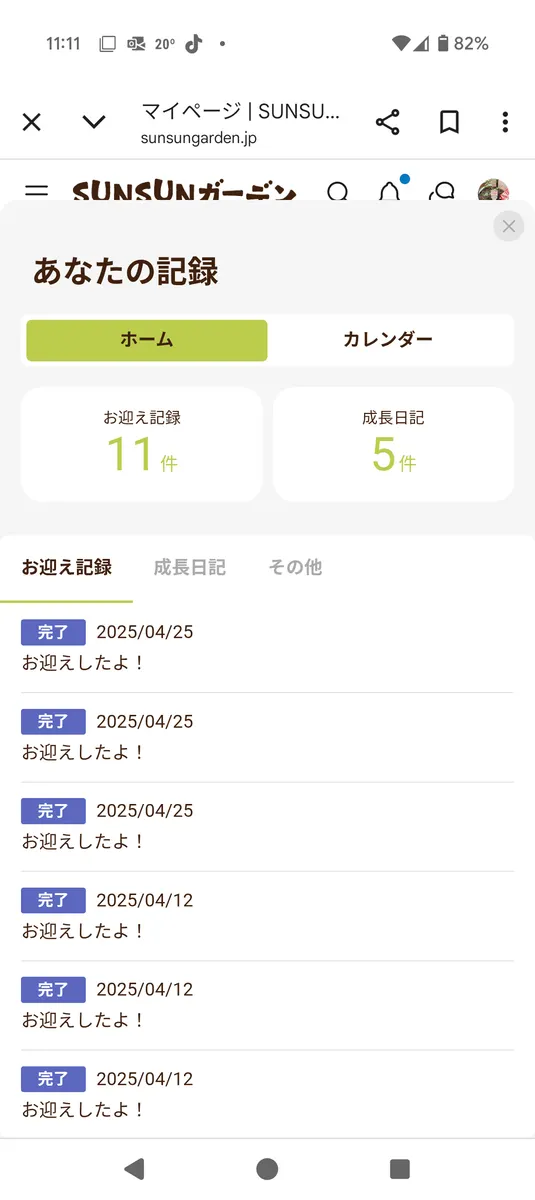Image resolution: width=535 pixels, height=1200 pixels.
Task: Tap the share icon in browser bar
Action: coord(387,123)
